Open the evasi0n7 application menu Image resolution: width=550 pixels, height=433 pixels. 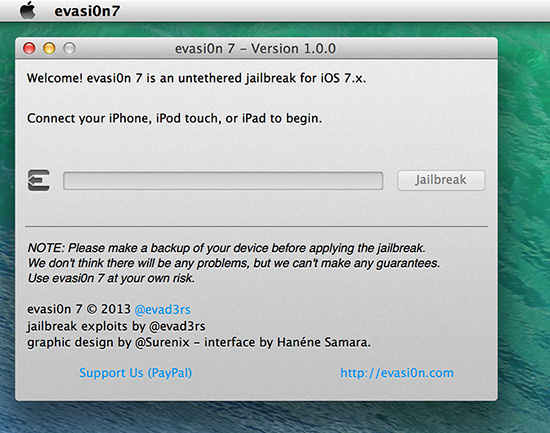pos(87,11)
